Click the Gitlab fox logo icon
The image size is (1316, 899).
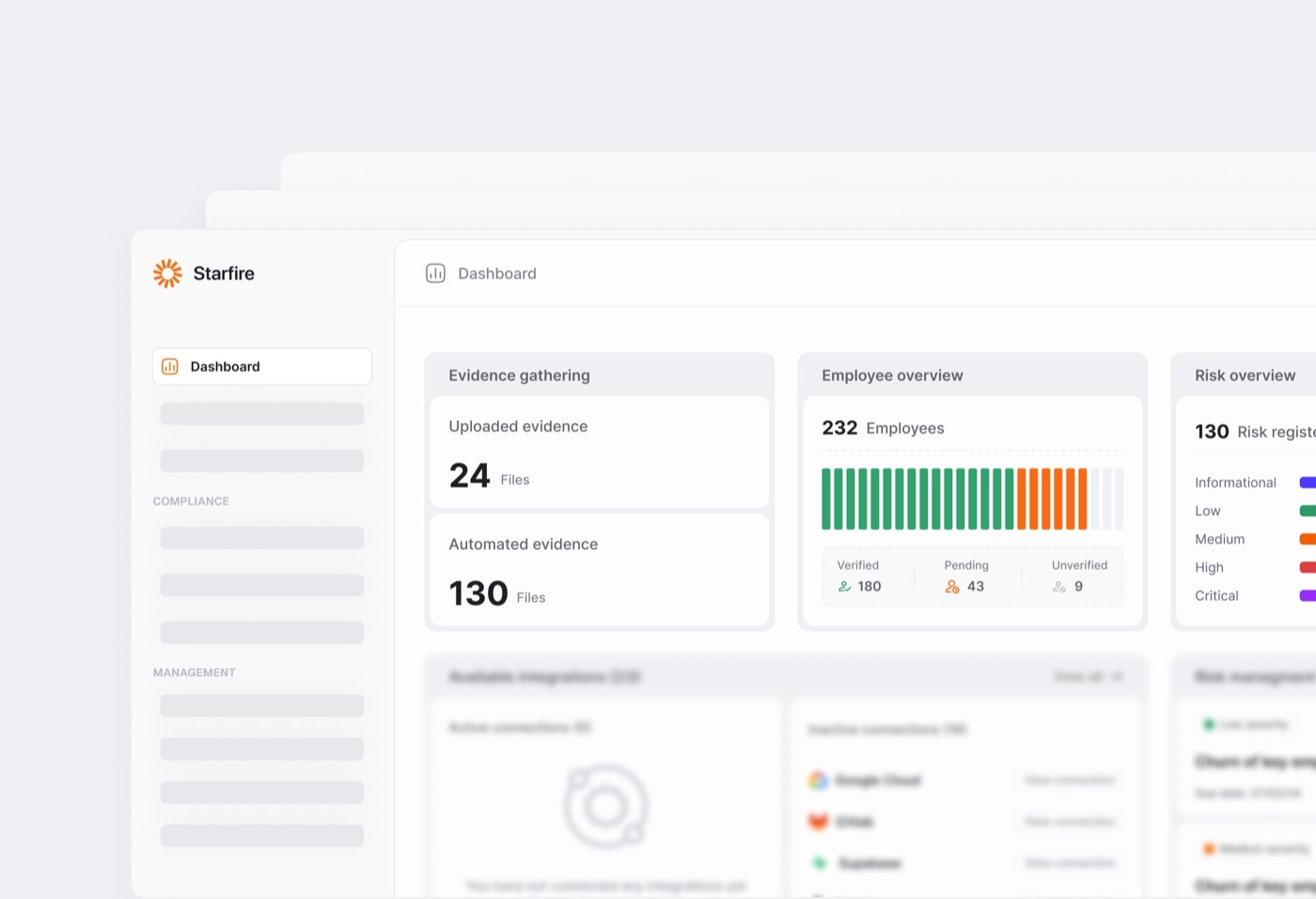(x=819, y=822)
